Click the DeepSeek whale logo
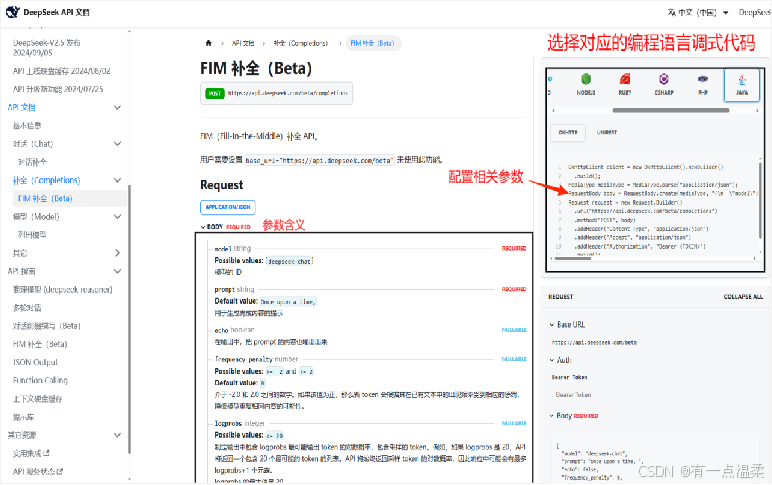Viewport: 772px width, 485px height. pos(12,12)
